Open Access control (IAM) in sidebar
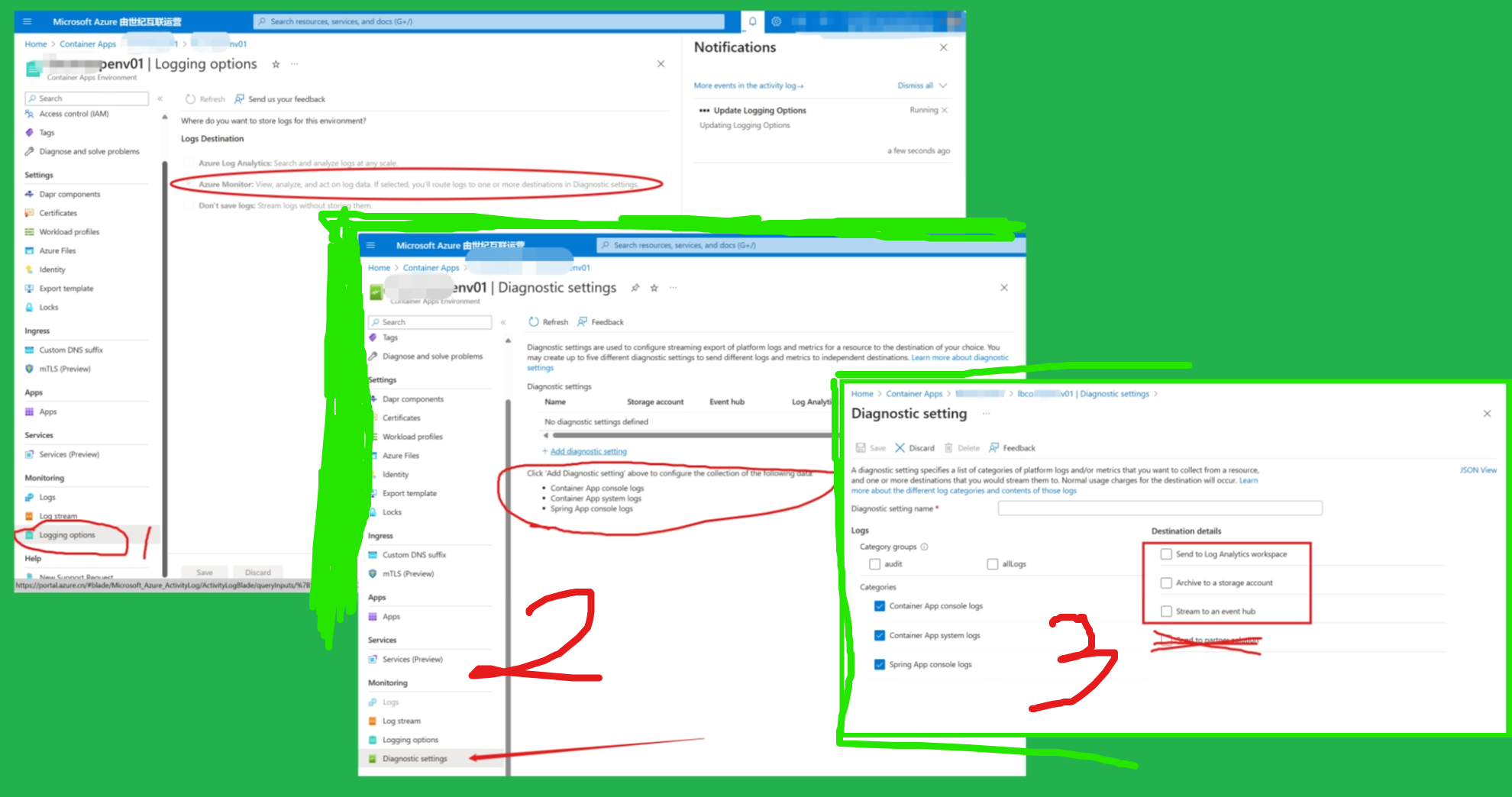The image size is (1512, 797). [73, 114]
